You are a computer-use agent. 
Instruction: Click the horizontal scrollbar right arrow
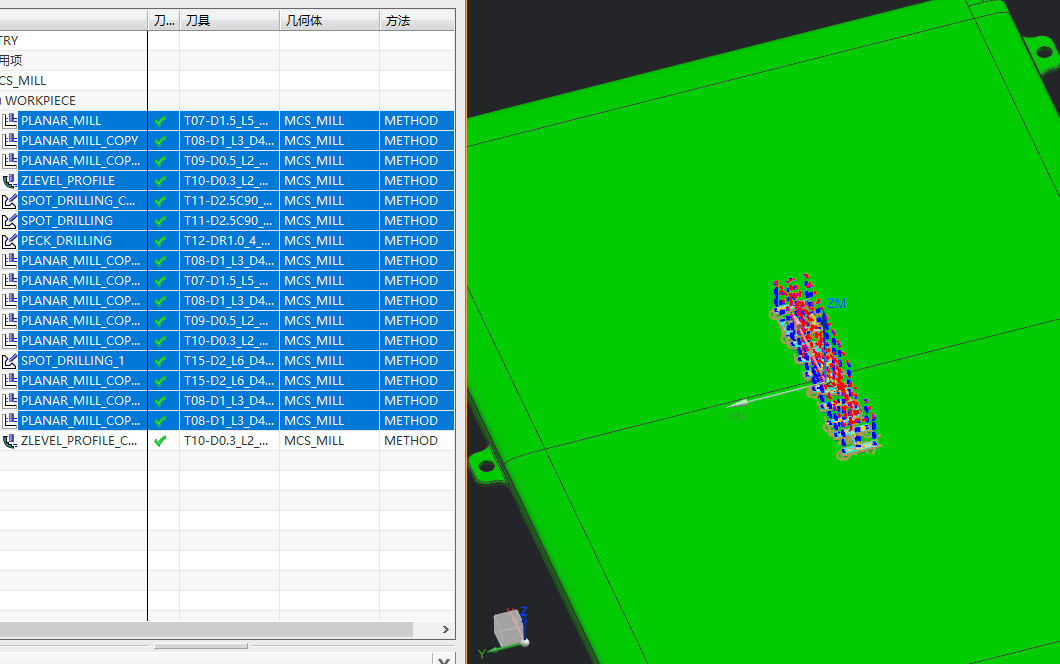445,630
